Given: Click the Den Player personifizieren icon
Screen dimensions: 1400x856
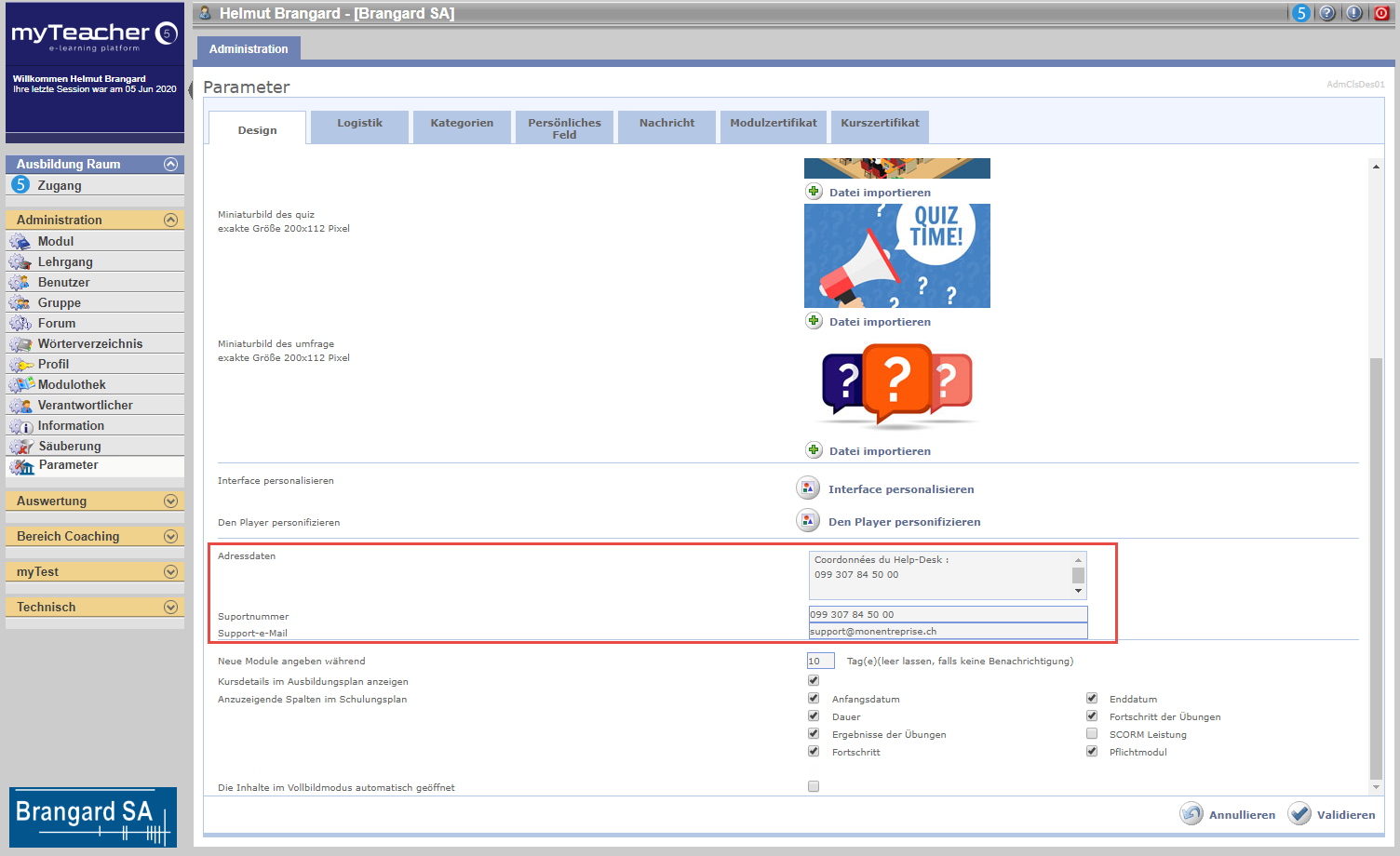Looking at the screenshot, I should pos(808,521).
